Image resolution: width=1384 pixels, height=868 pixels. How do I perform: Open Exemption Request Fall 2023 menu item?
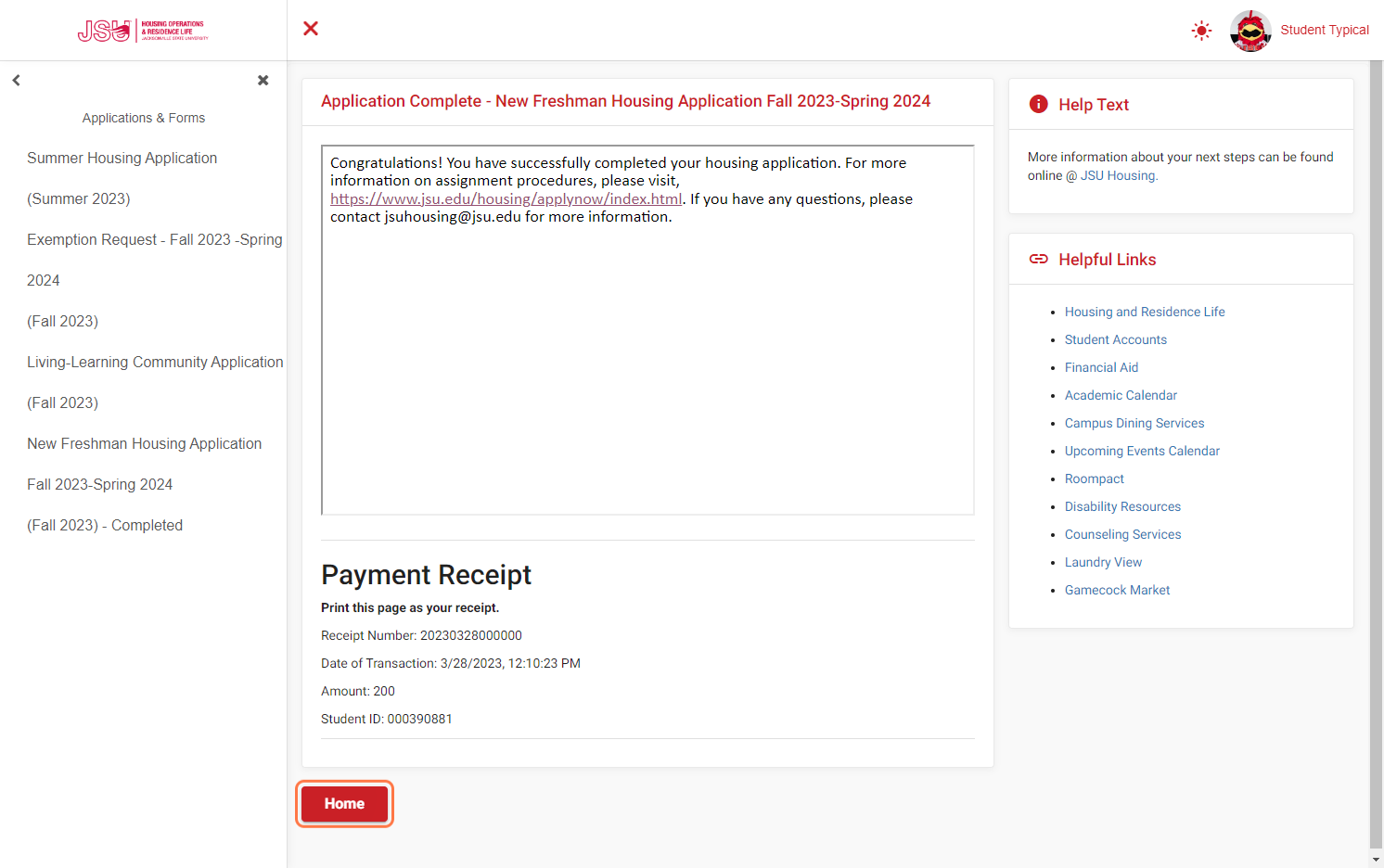pos(155,280)
